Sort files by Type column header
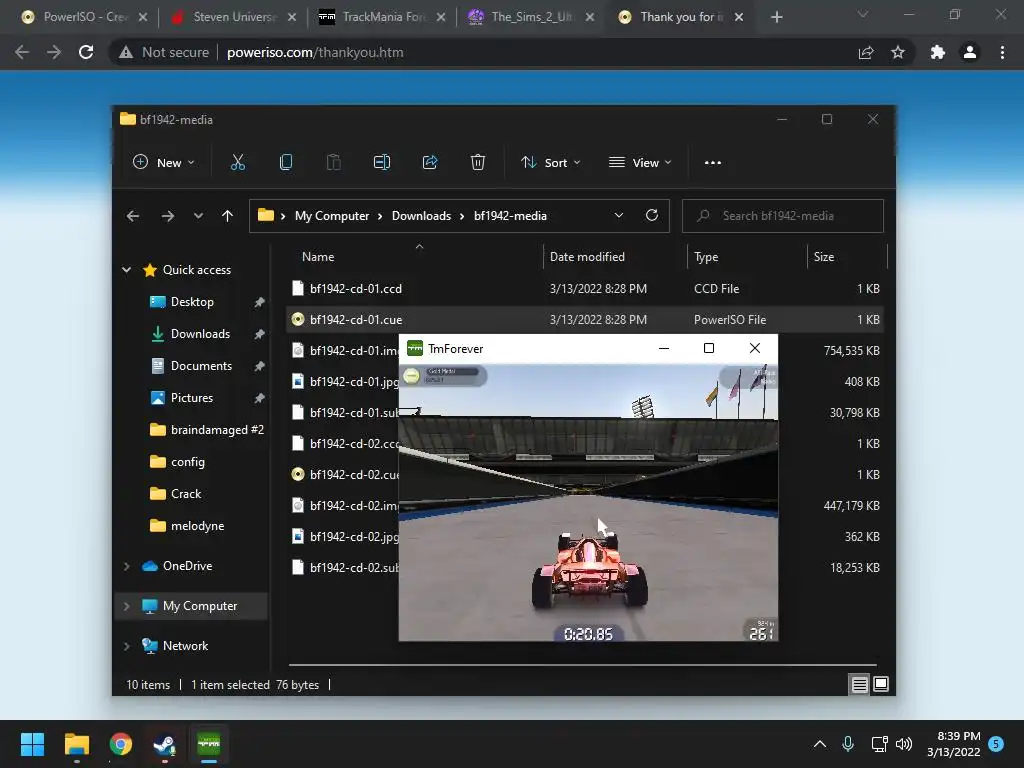The height and width of the screenshot is (768, 1024). (x=706, y=257)
